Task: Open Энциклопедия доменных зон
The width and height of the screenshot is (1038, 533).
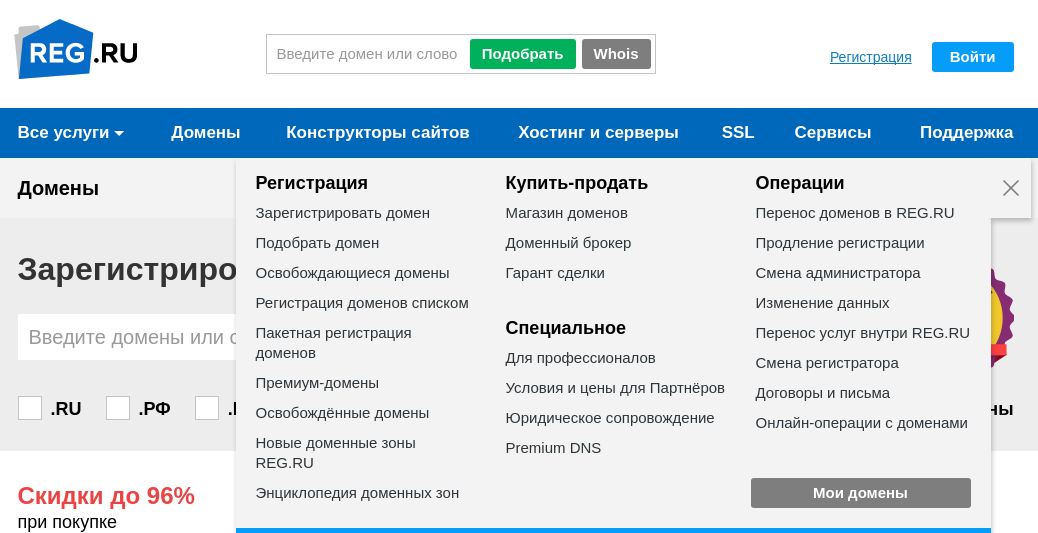Action: click(357, 493)
